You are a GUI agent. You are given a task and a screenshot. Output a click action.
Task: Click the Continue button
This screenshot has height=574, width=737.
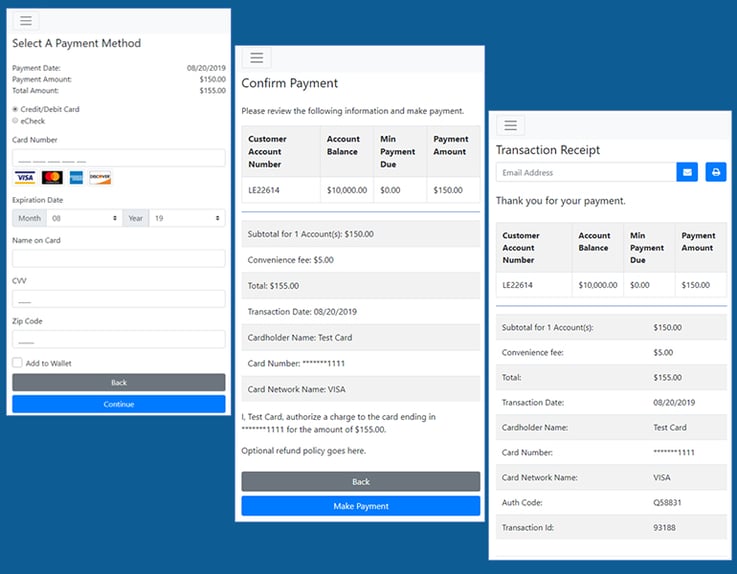point(118,404)
